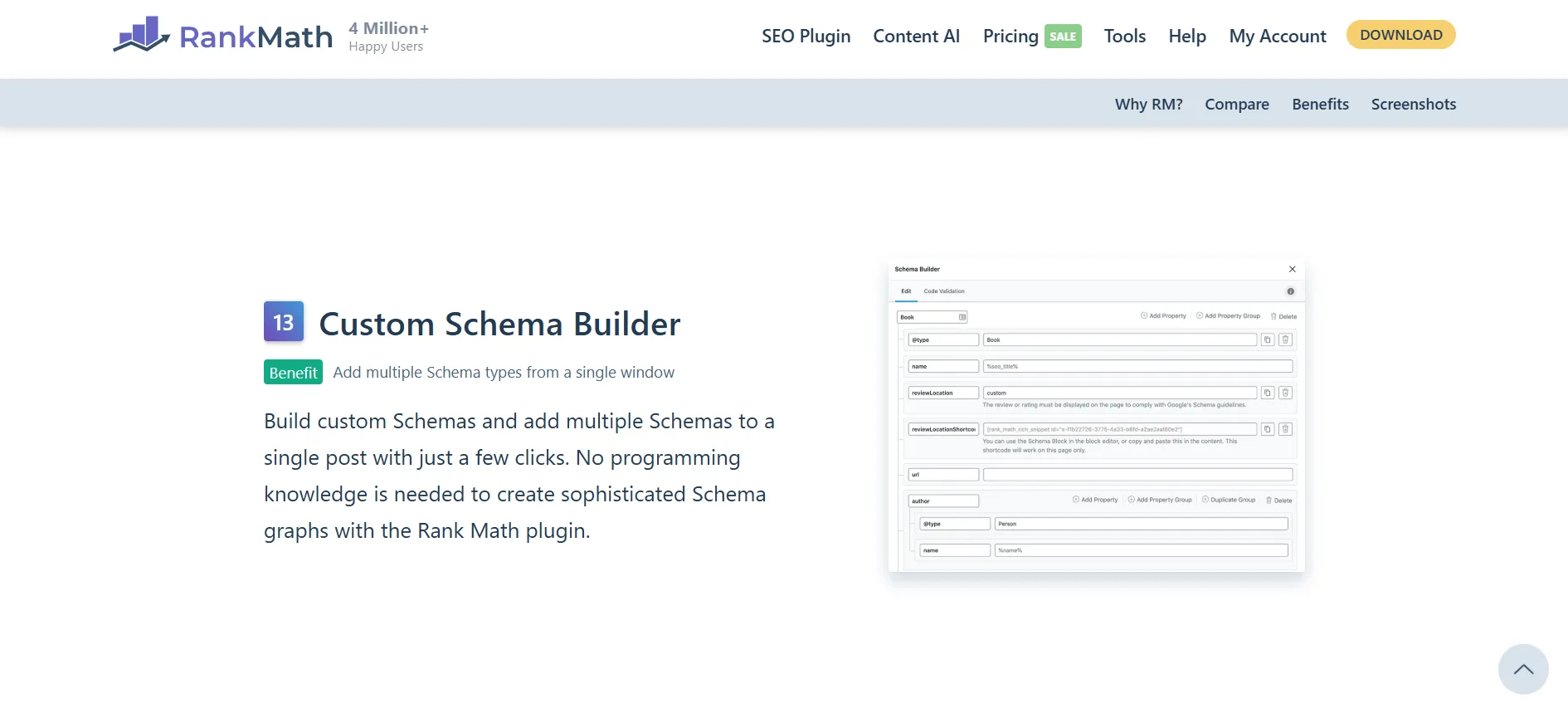Open the Content AI menu item

[x=916, y=36]
